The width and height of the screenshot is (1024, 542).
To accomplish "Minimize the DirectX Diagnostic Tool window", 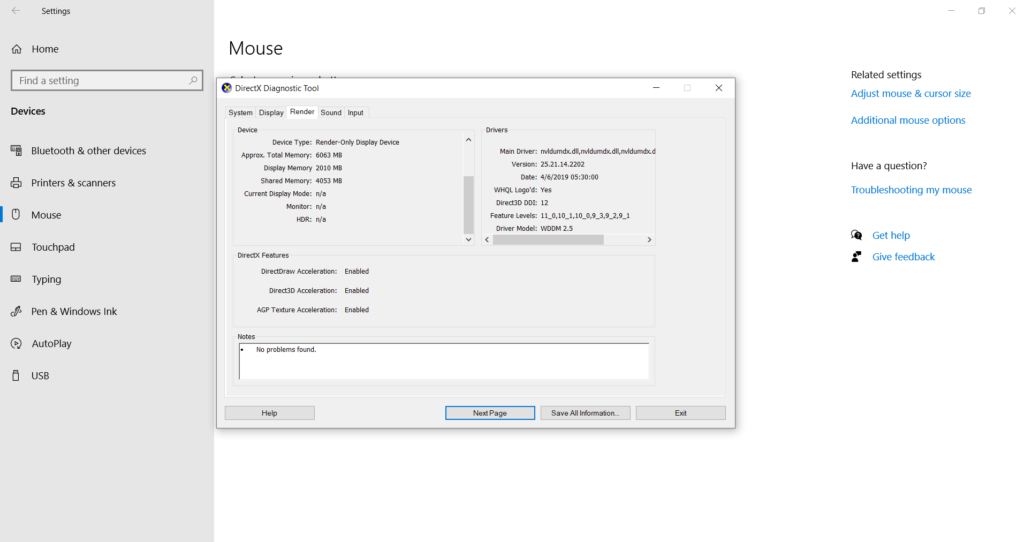I will [656, 88].
